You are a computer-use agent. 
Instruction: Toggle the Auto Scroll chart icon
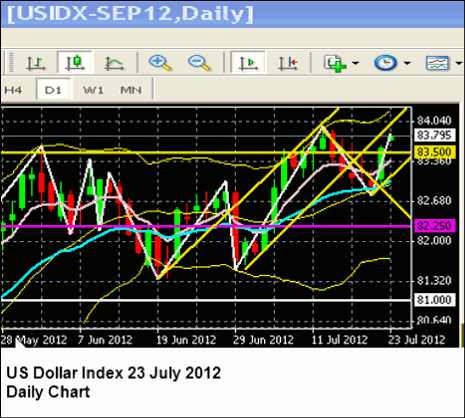click(248, 62)
